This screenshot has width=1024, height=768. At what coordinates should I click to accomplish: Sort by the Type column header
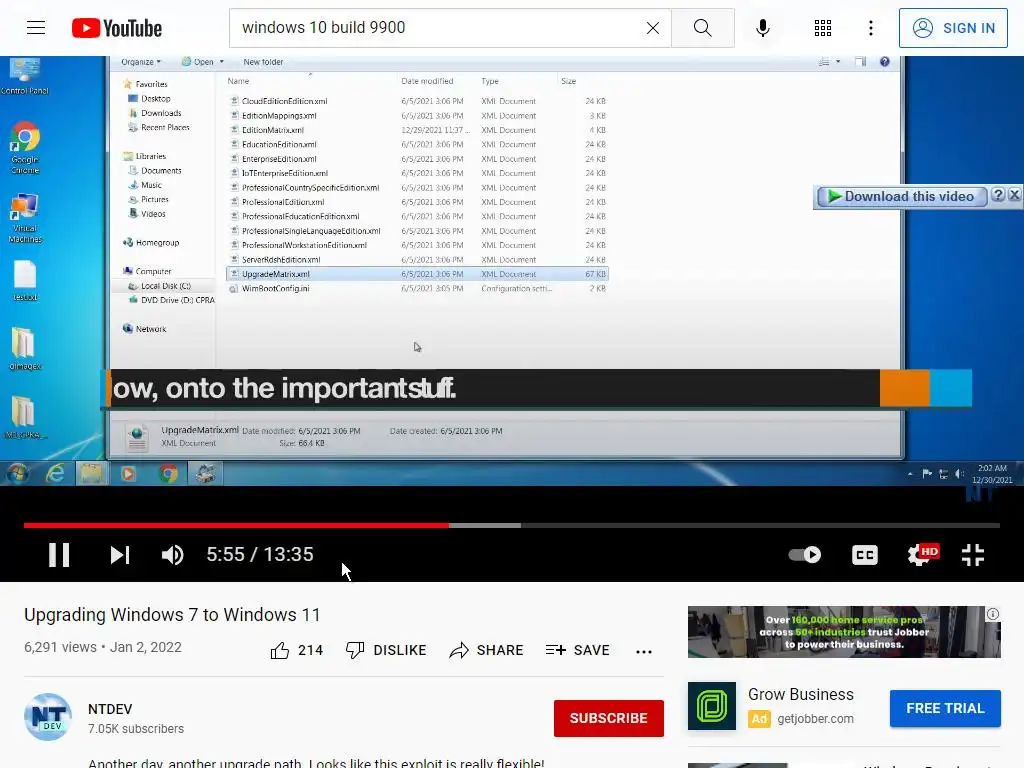(x=490, y=81)
